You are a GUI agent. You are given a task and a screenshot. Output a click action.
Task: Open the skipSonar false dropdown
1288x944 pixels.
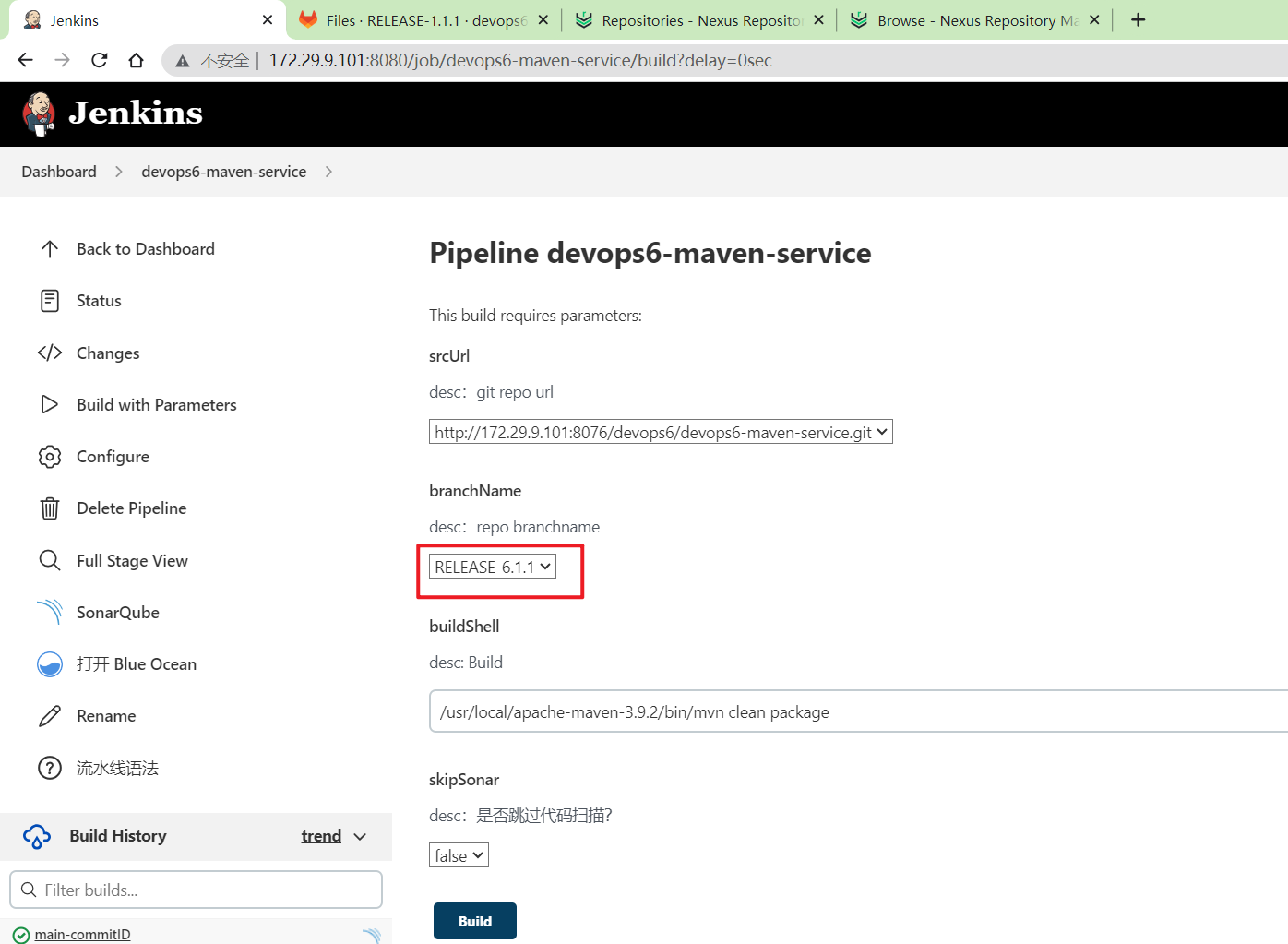click(459, 855)
